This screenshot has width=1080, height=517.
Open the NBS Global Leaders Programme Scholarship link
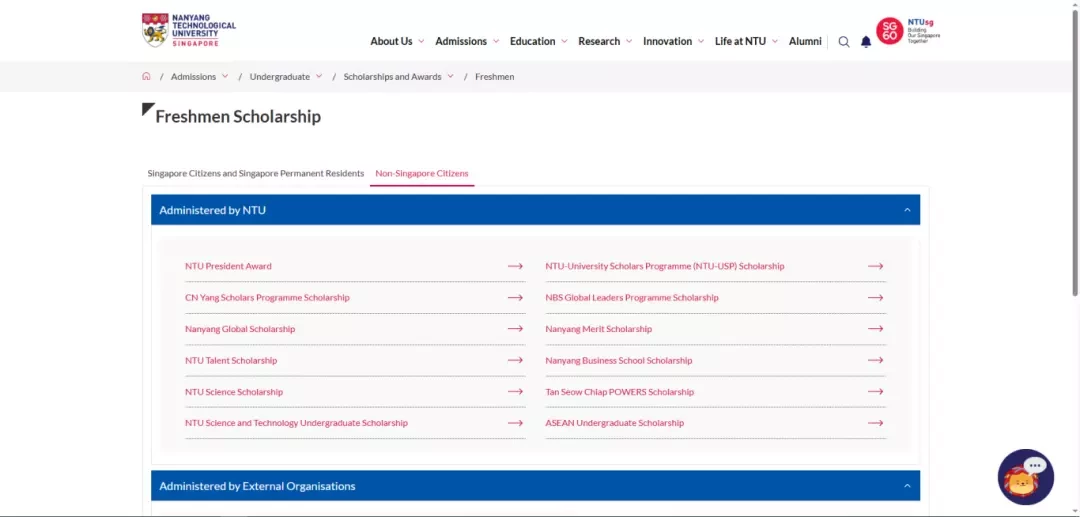pos(632,297)
